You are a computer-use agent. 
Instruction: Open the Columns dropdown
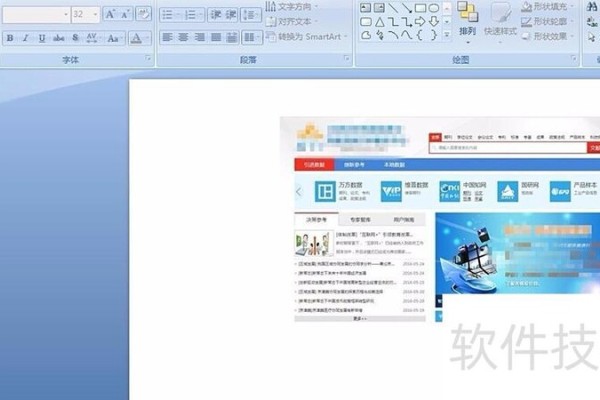[252, 37]
